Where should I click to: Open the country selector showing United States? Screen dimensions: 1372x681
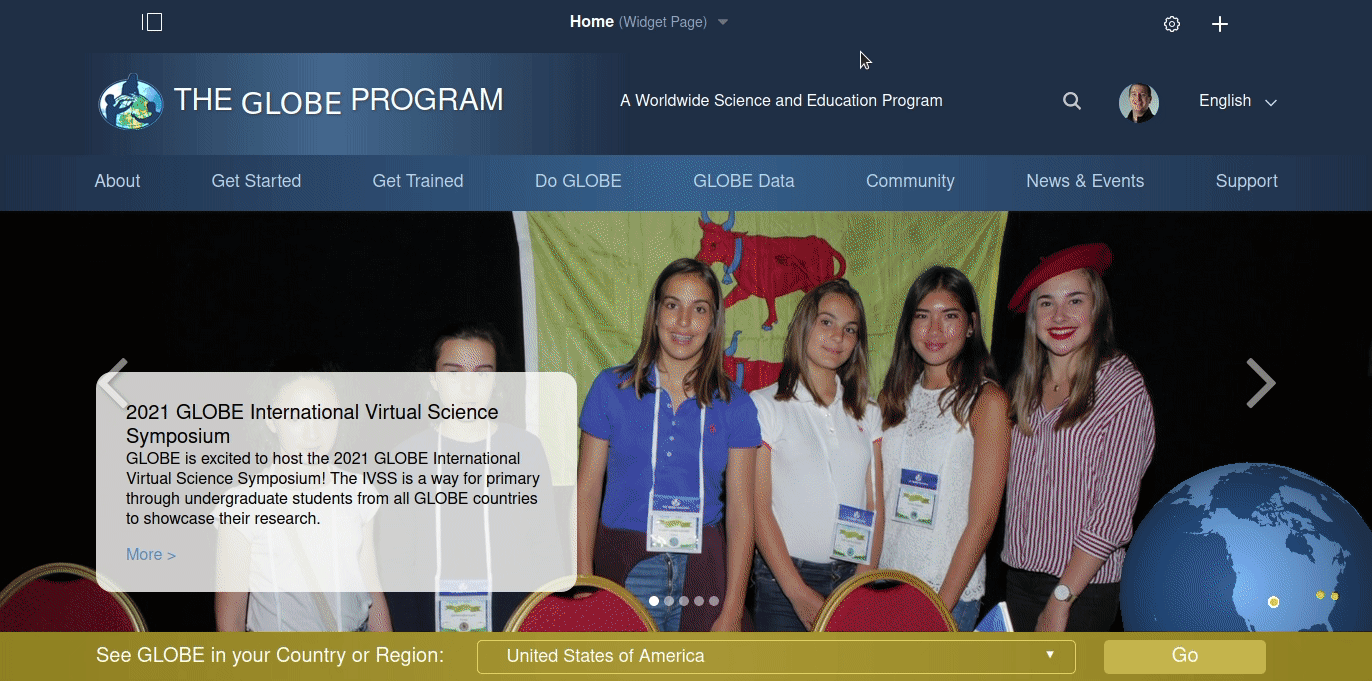pos(776,656)
